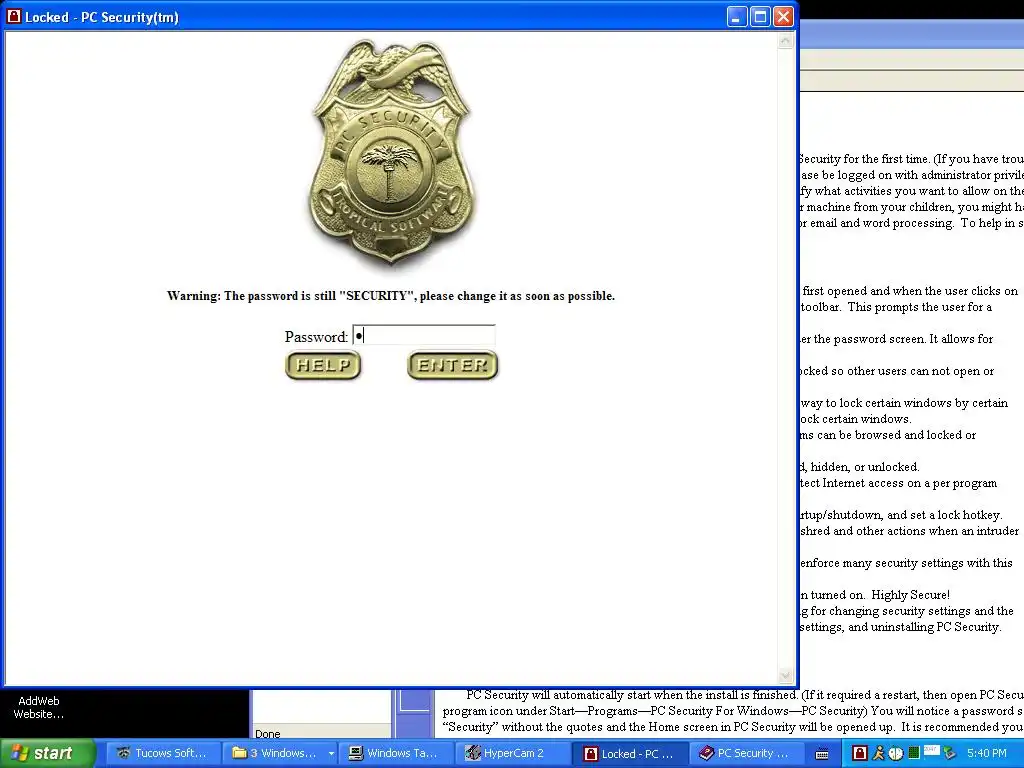
Task: Click the Safely Remove Hardware tray icon
Action: 949,753
